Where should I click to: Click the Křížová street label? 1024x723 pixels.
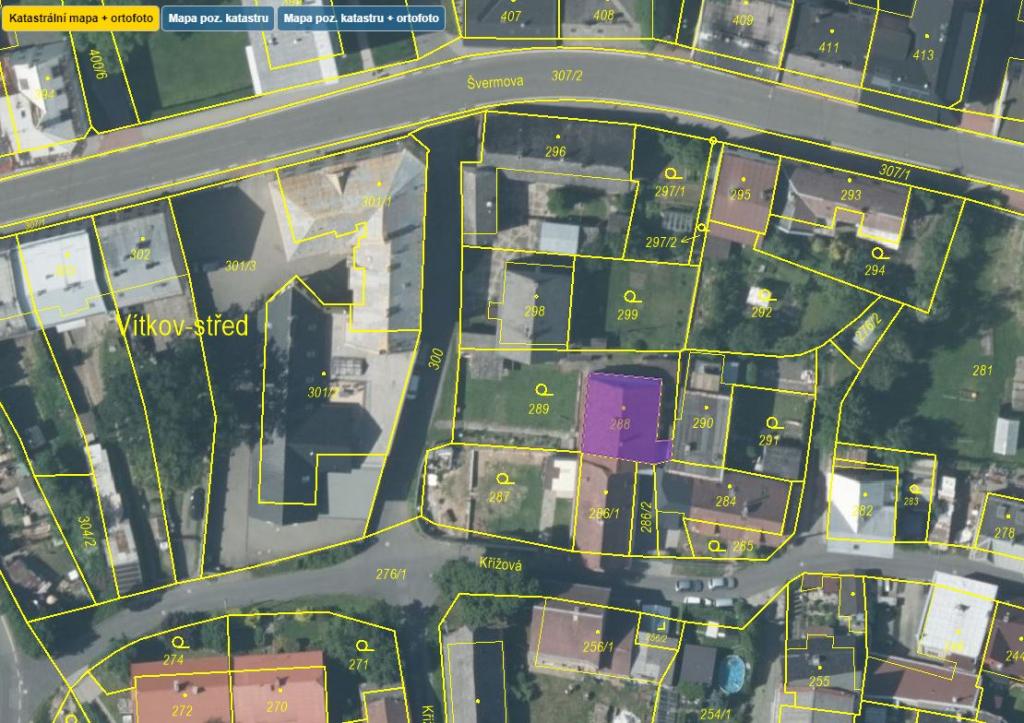[501, 564]
